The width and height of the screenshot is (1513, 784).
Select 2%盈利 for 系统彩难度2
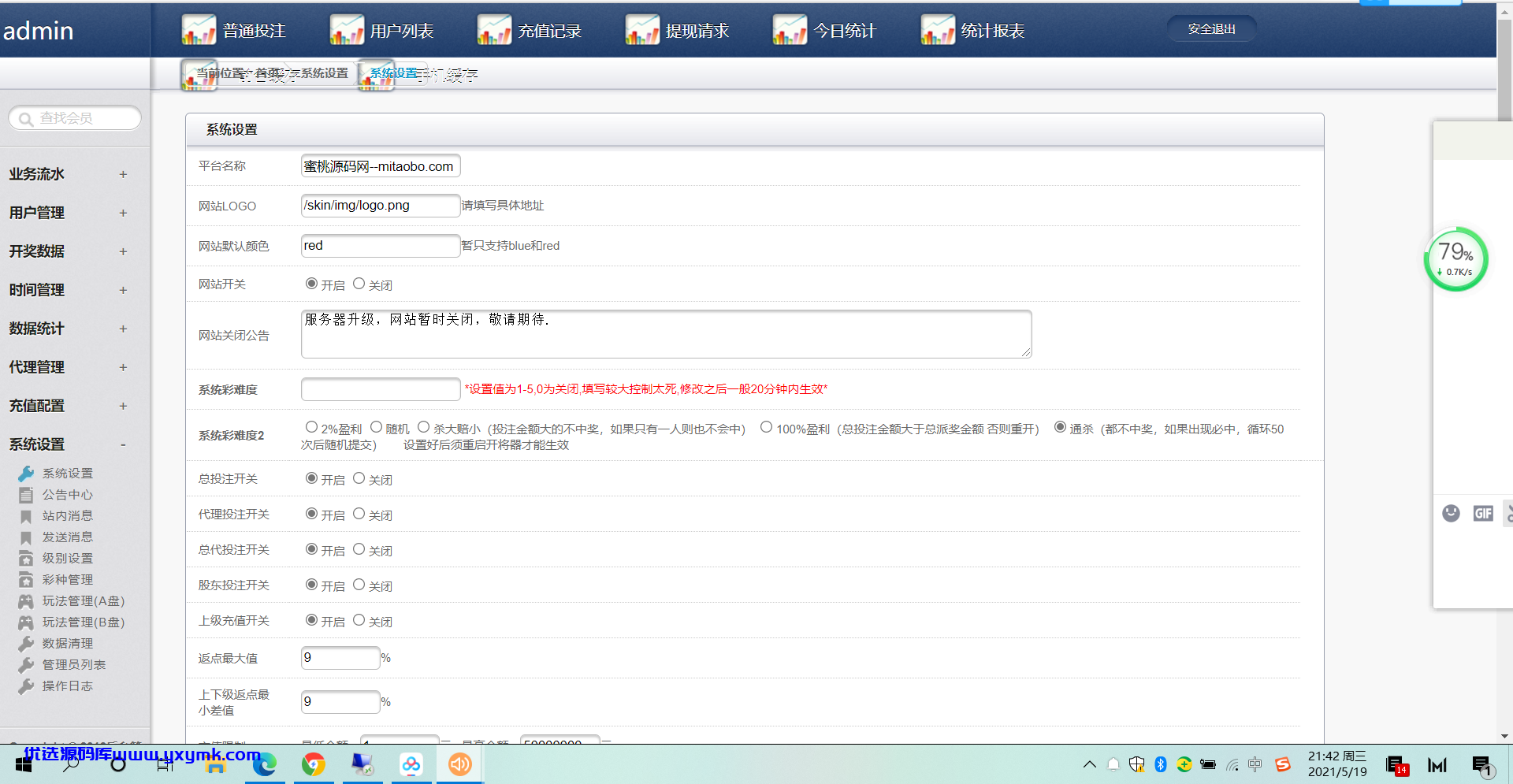(311, 427)
